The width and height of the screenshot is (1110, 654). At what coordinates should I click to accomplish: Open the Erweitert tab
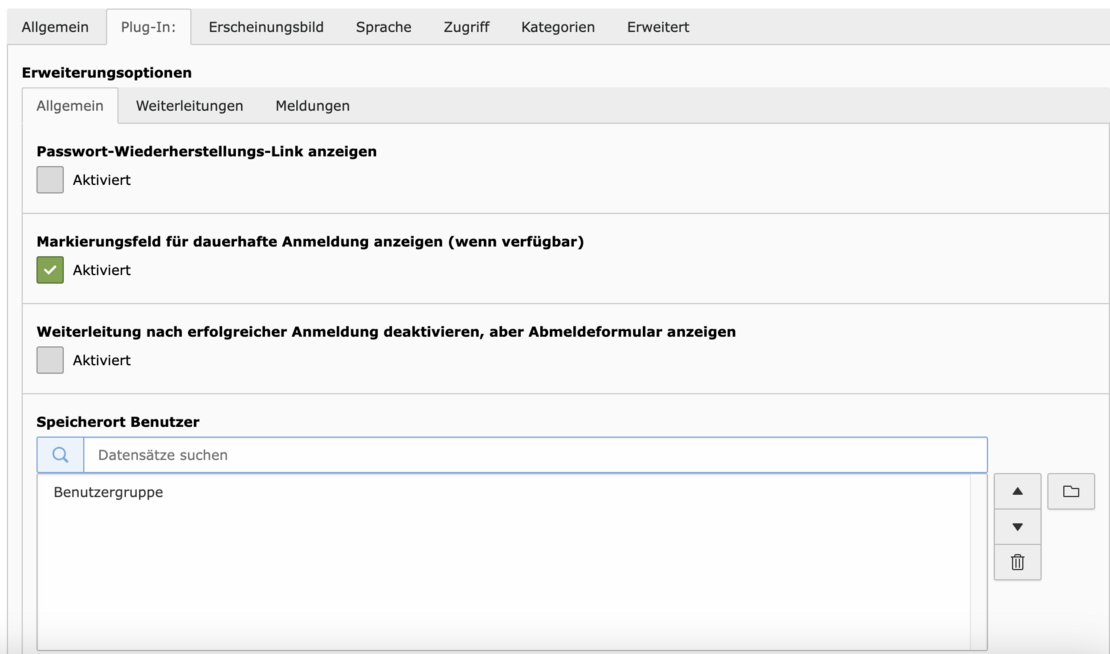pos(657,27)
